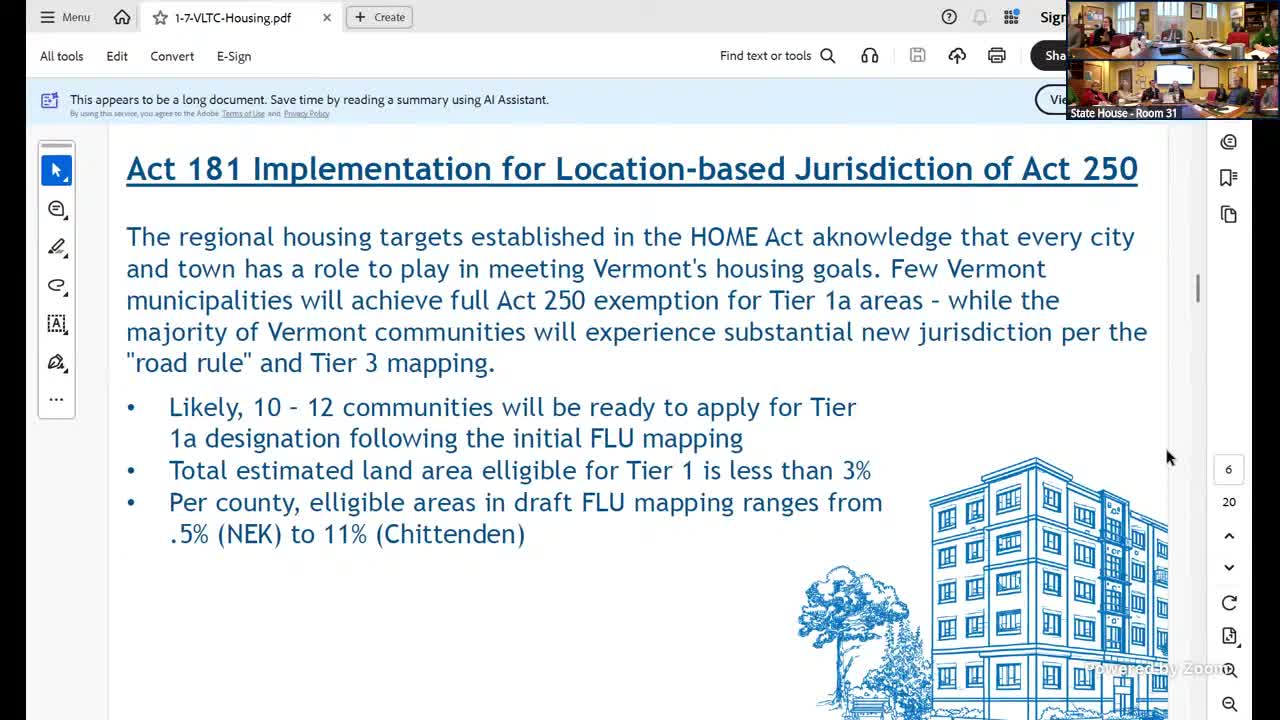Screen dimensions: 1280x720
Task: Select the Highlight pencil tool
Action: click(56, 247)
